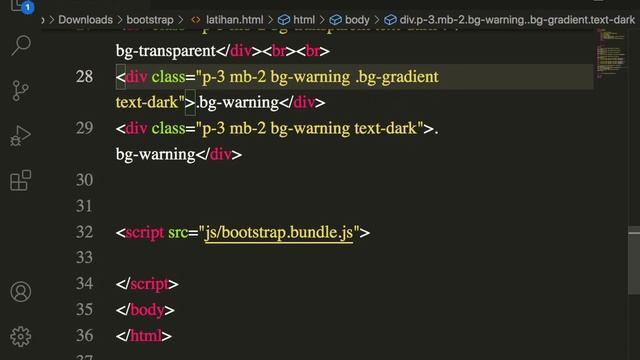
Task: Place cursor on closing </script> tag
Action: [147, 284]
